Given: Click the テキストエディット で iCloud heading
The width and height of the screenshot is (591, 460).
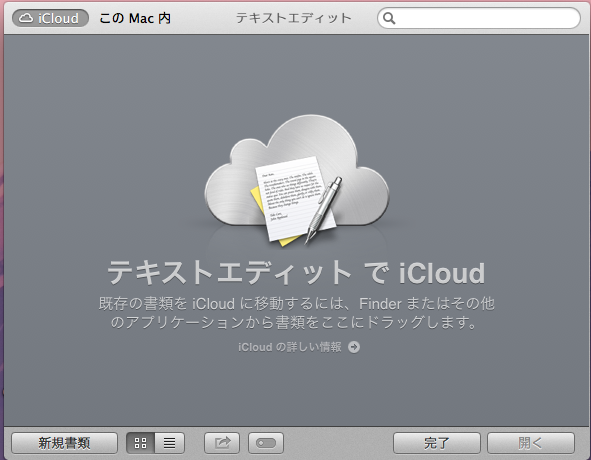Looking at the screenshot, I should point(296,273).
